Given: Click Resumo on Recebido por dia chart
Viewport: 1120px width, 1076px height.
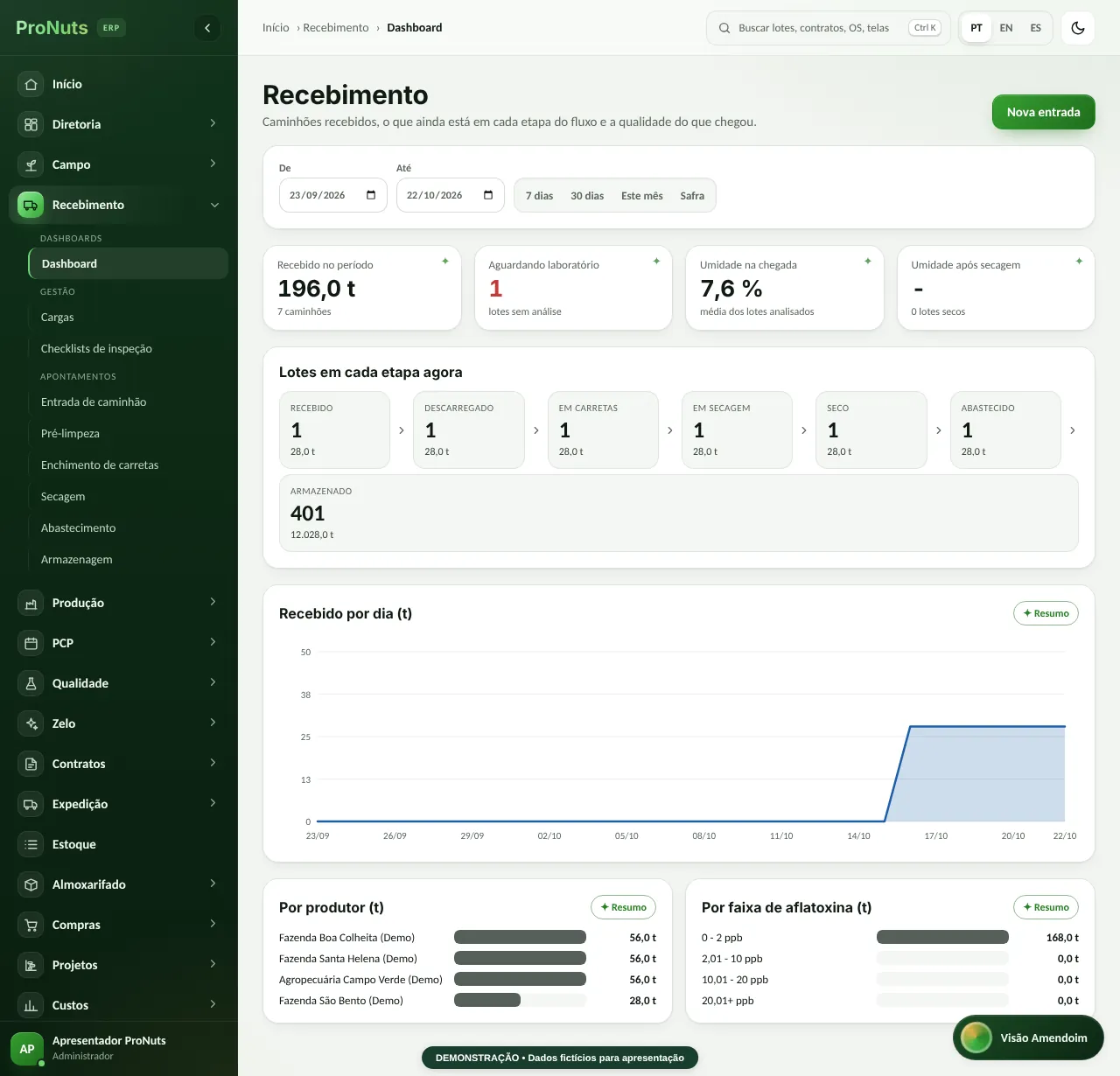Looking at the screenshot, I should (1046, 613).
